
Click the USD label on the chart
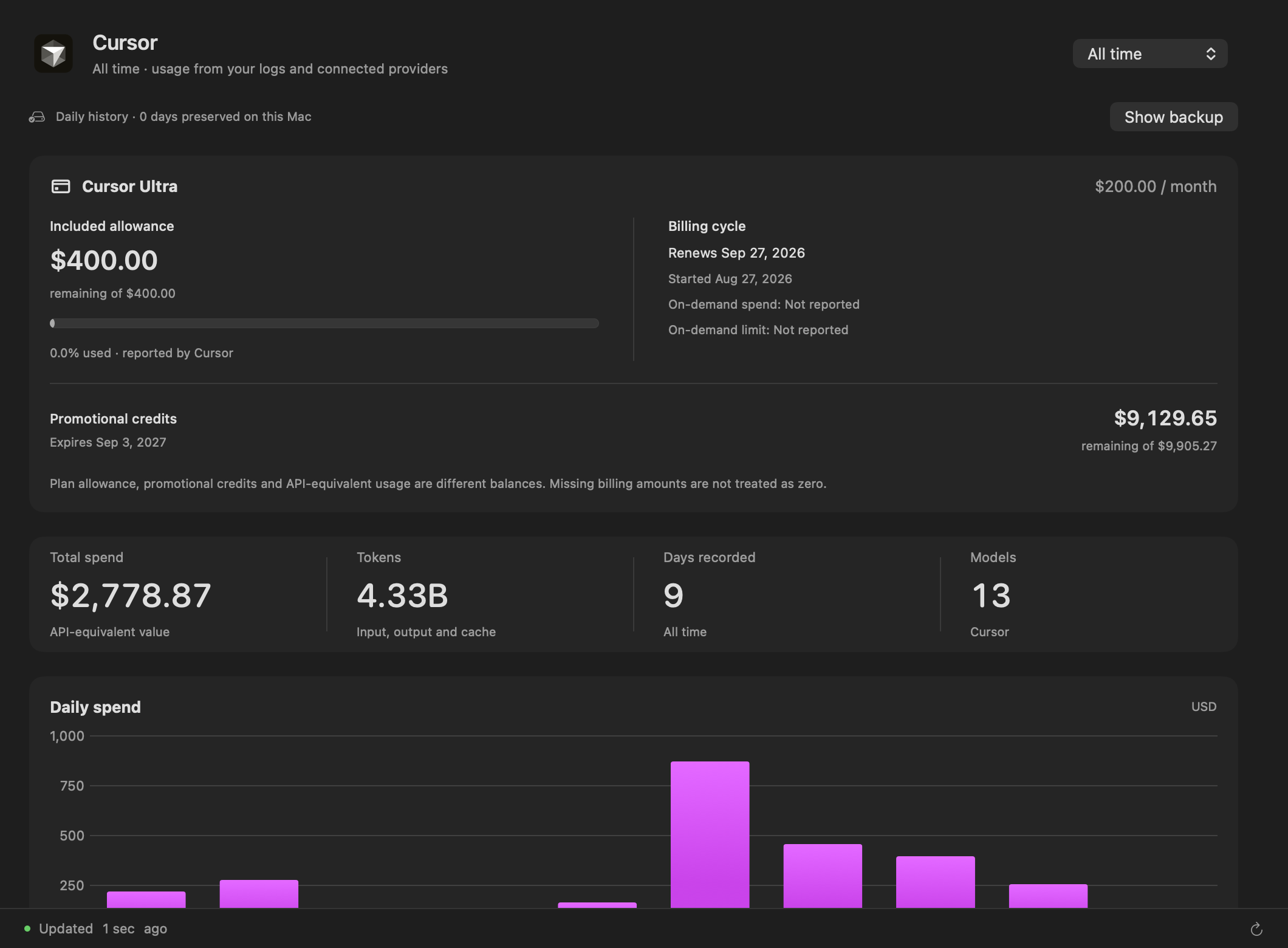(x=1204, y=707)
